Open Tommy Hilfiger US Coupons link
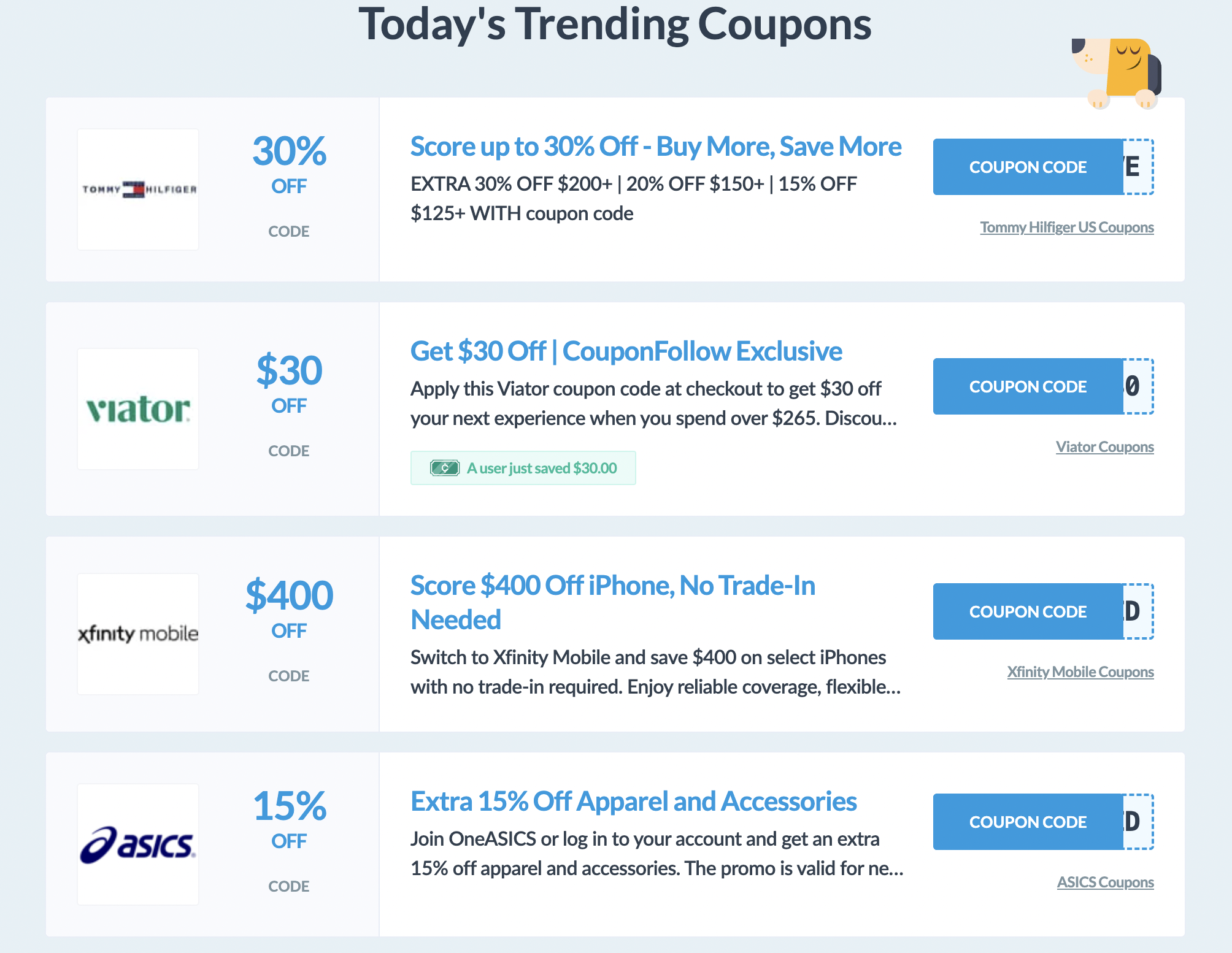This screenshot has width=1232, height=953. click(1066, 228)
